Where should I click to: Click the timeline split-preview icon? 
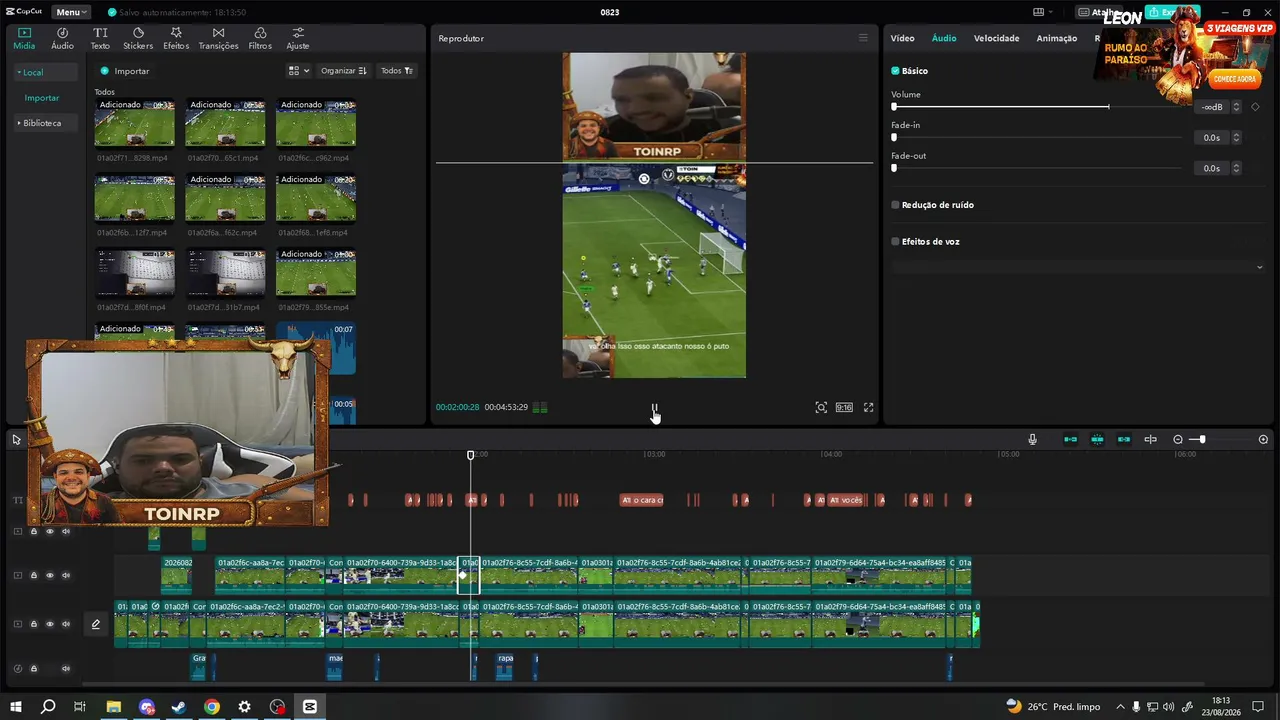tap(1150, 439)
